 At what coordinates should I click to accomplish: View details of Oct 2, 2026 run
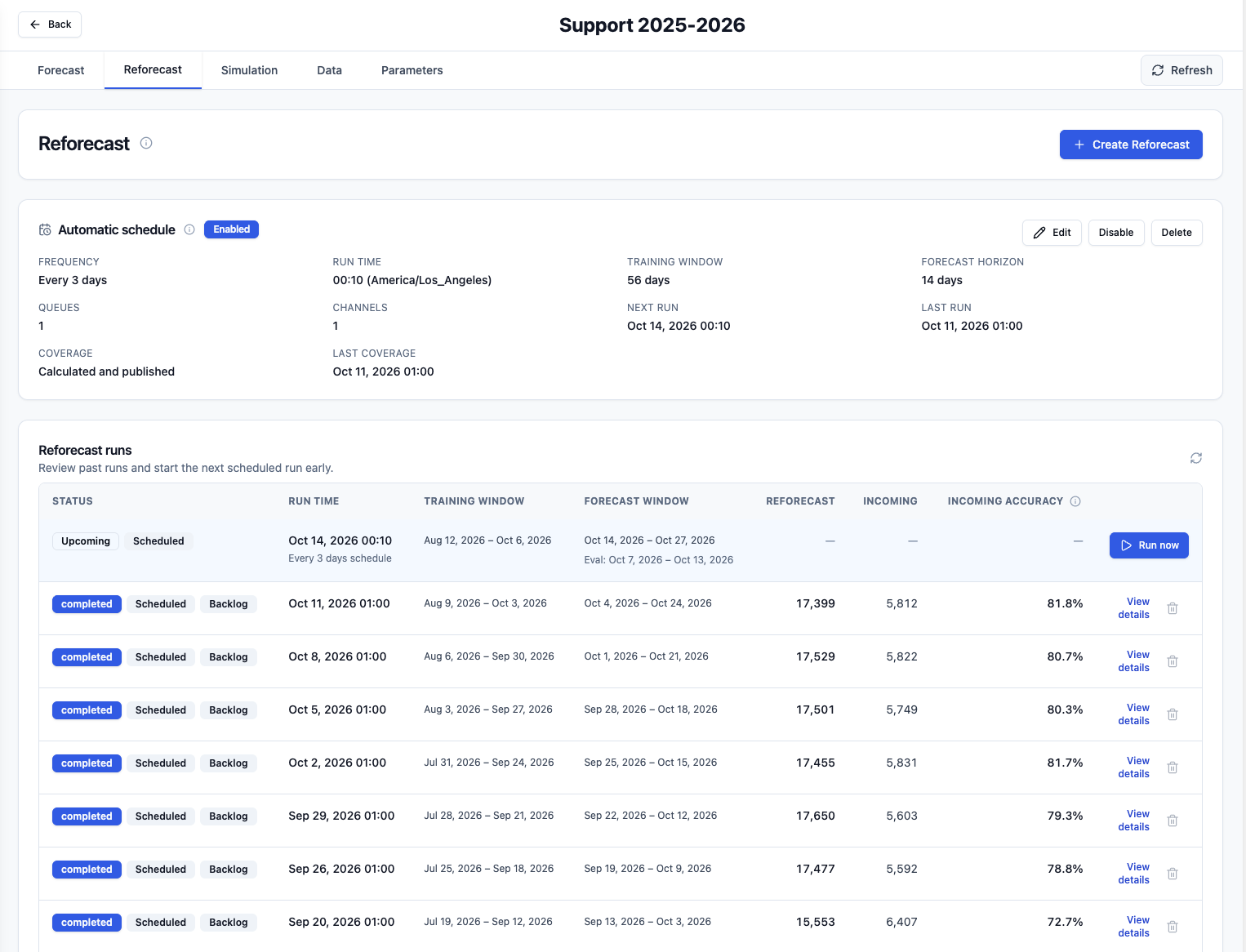1133,767
